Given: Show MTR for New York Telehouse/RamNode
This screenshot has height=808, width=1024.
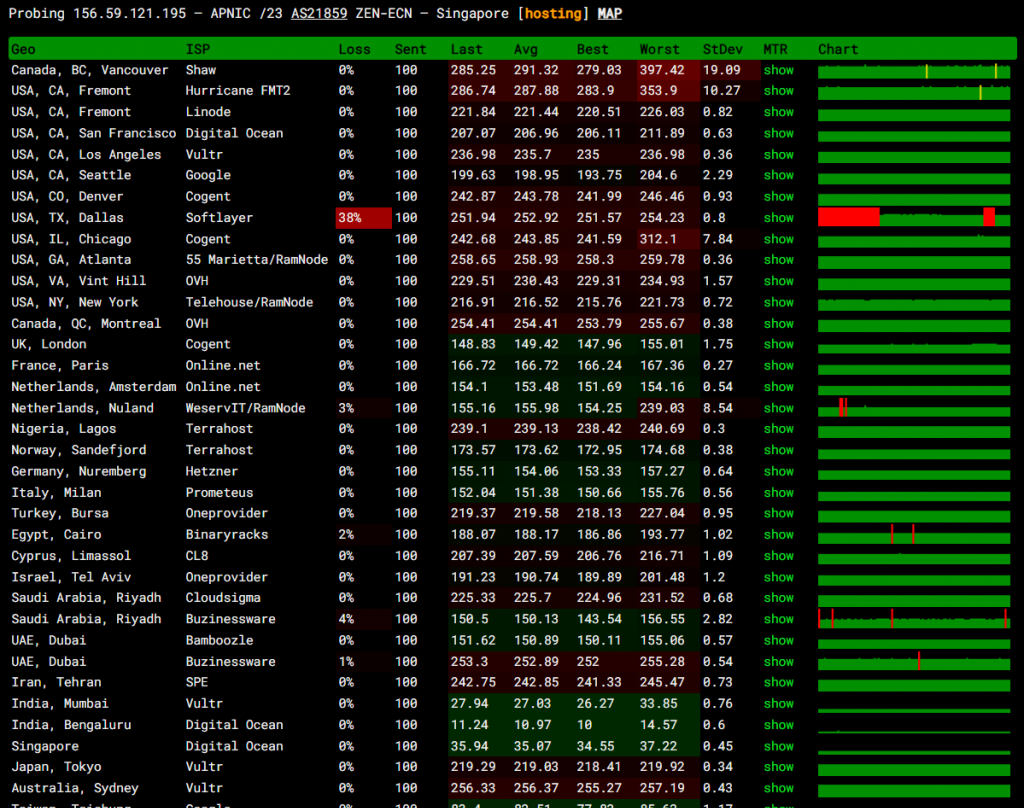Looking at the screenshot, I should tap(778, 302).
